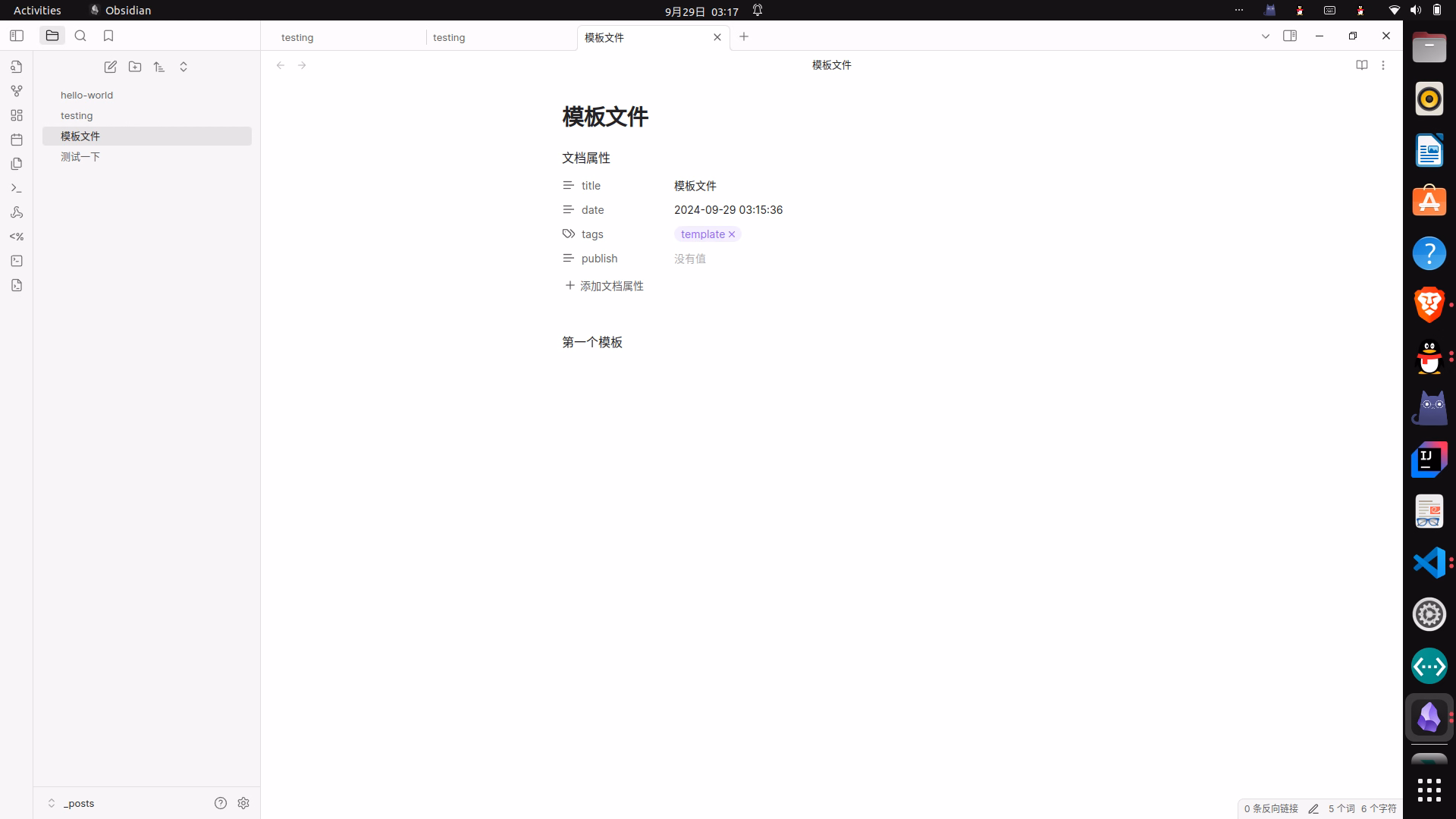Expand or collapse all folders
Image resolution: width=1456 pixels, height=819 pixels.
click(x=184, y=67)
